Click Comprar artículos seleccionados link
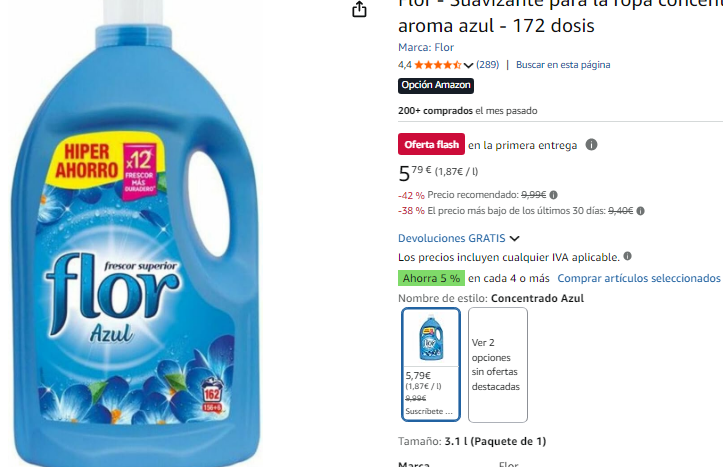This screenshot has height=467, width=723. tap(639, 278)
